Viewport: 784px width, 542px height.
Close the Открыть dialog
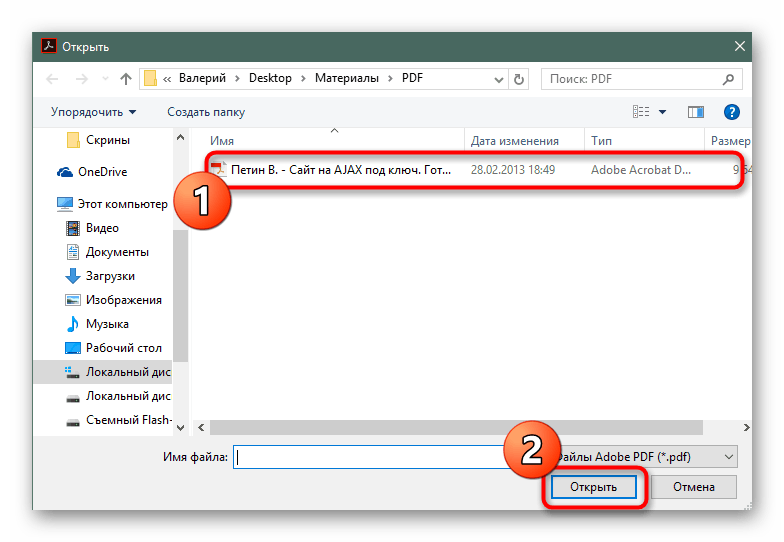pos(740,46)
